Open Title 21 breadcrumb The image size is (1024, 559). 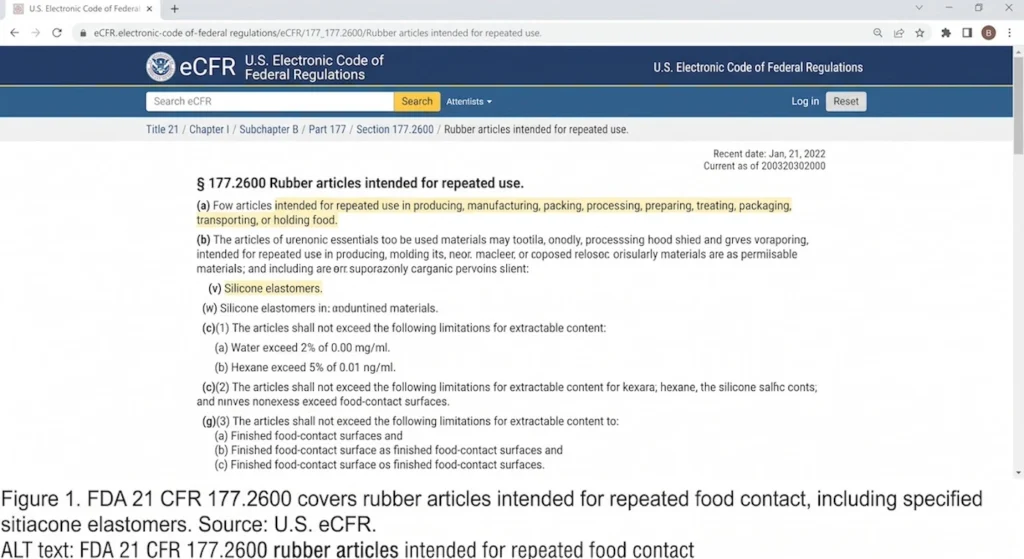click(x=162, y=129)
